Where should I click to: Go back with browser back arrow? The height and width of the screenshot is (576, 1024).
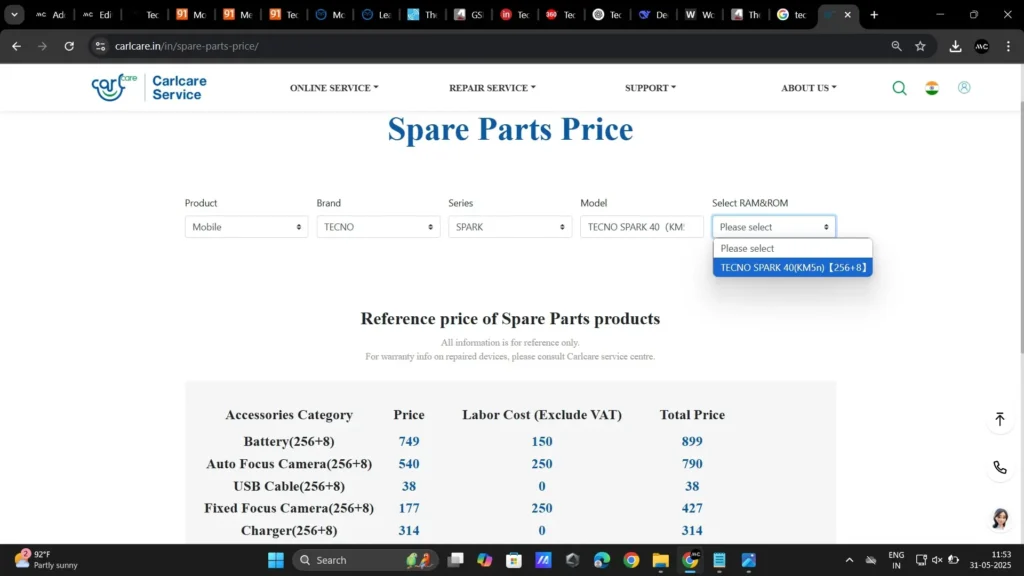click(16, 46)
